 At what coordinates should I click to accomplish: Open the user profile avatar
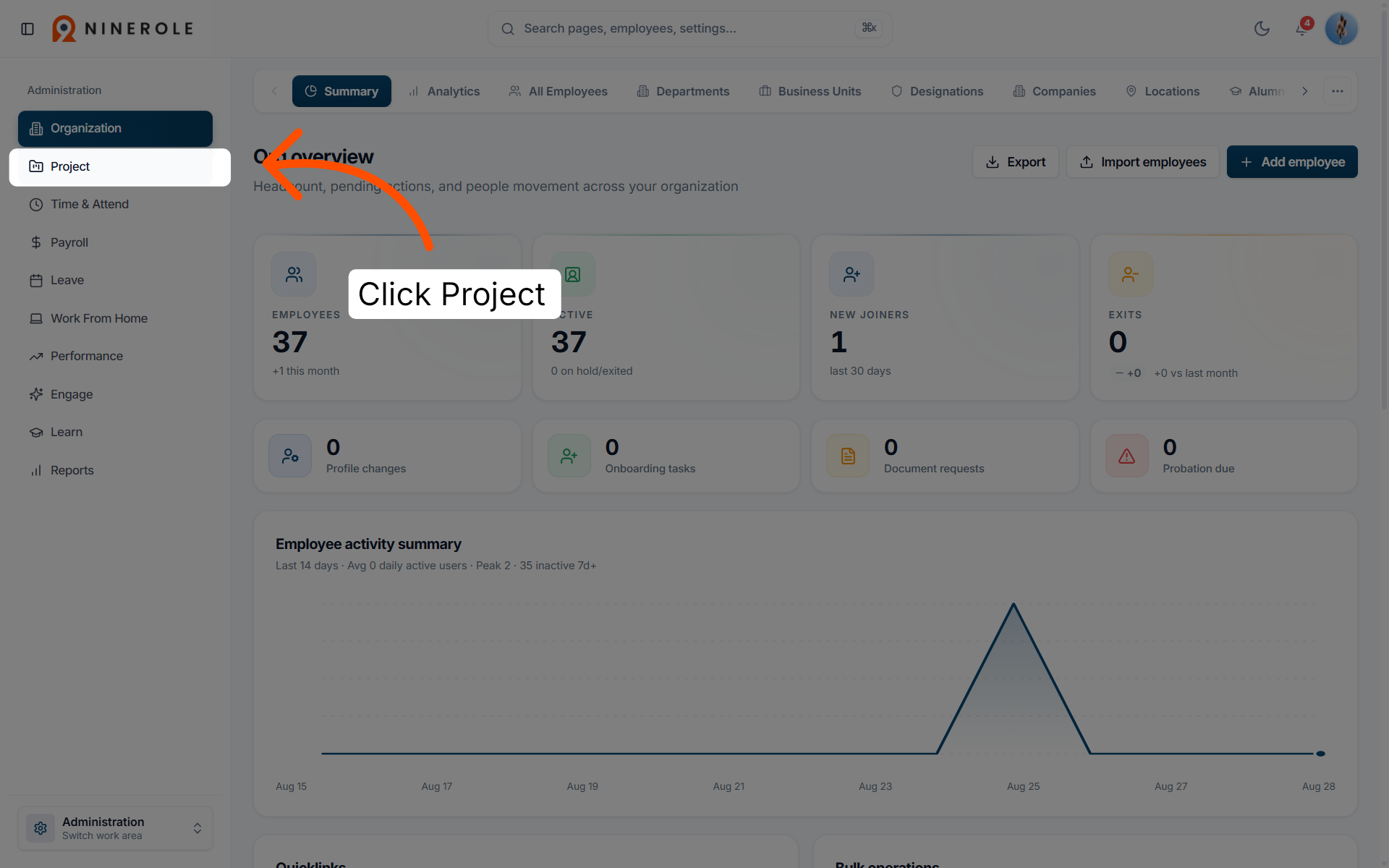[x=1341, y=29]
